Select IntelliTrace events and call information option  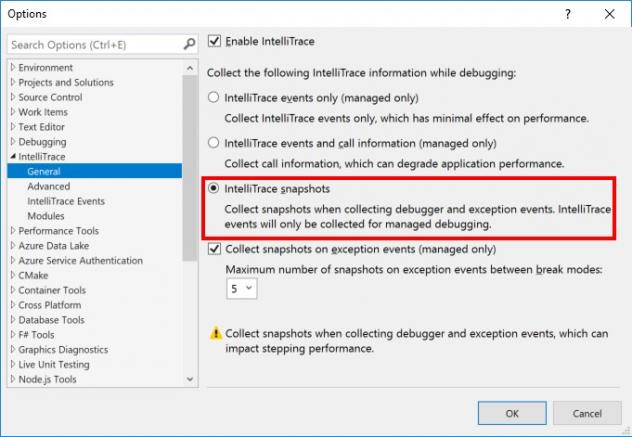[x=213, y=143]
